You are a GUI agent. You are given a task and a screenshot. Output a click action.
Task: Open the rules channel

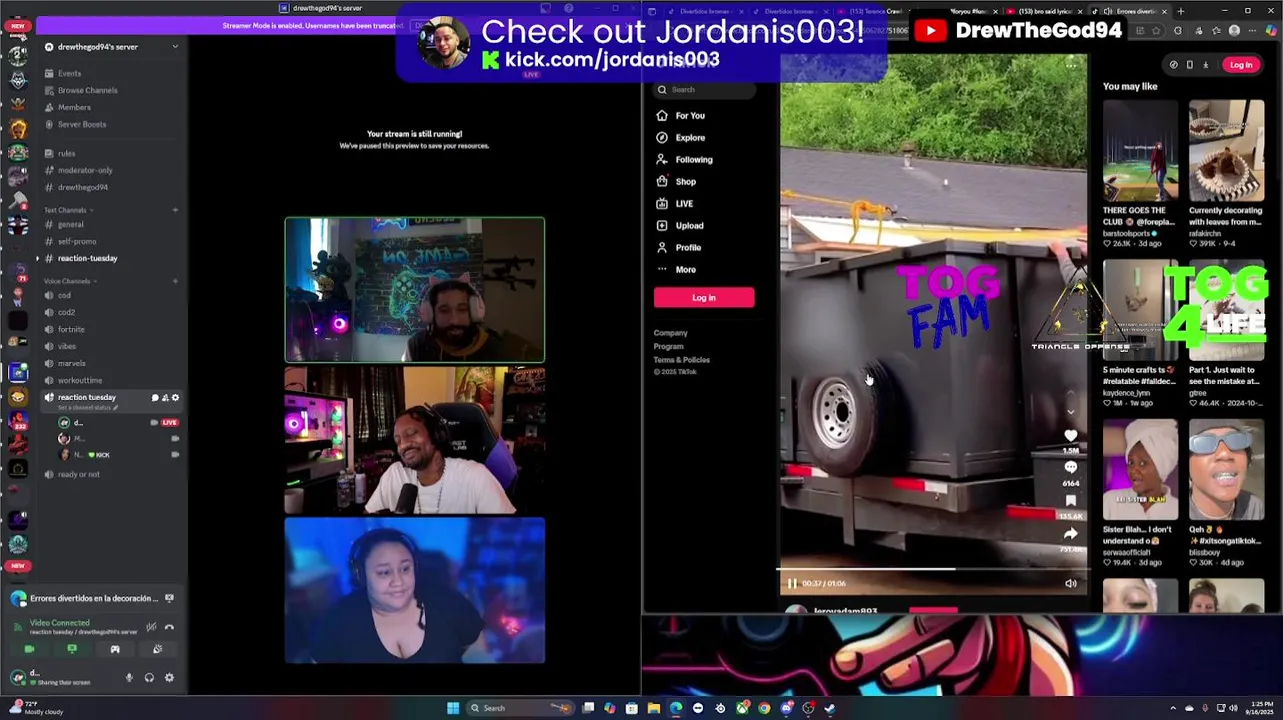66,153
